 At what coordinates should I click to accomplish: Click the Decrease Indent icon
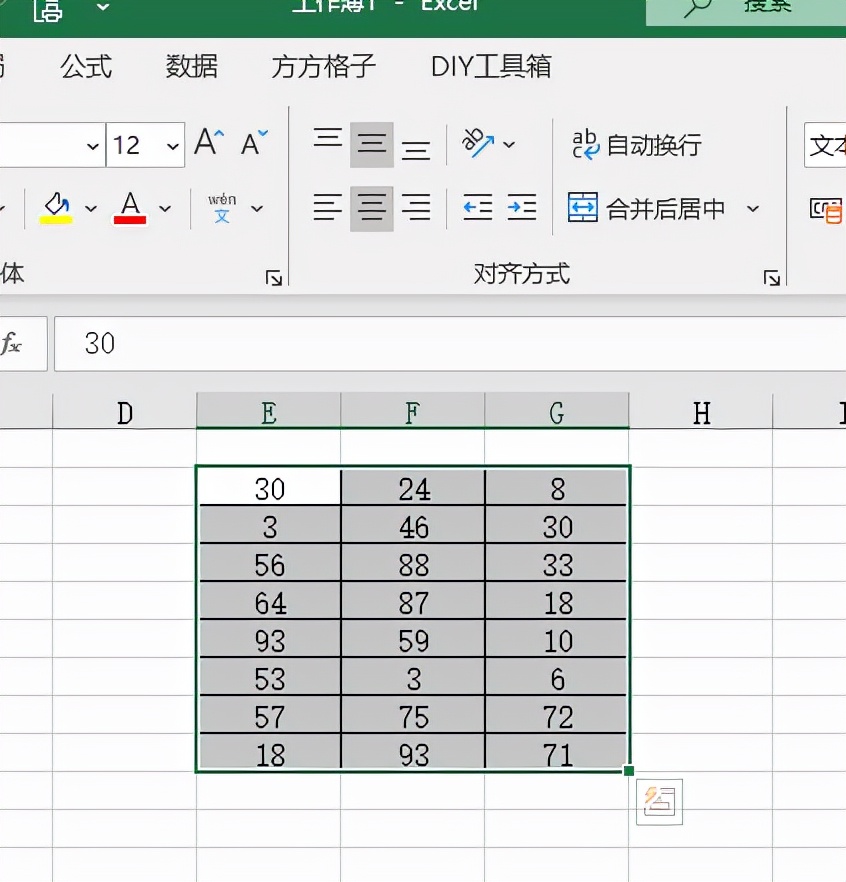pos(476,208)
